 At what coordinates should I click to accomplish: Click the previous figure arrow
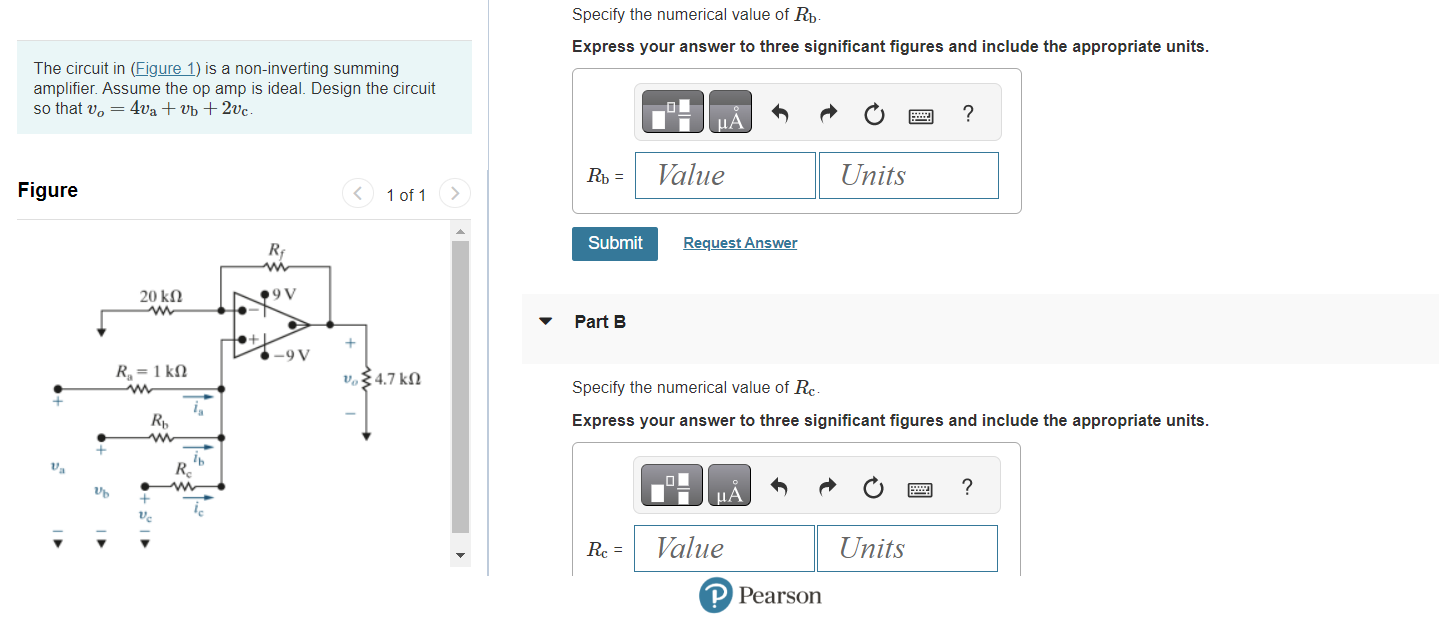(x=357, y=193)
